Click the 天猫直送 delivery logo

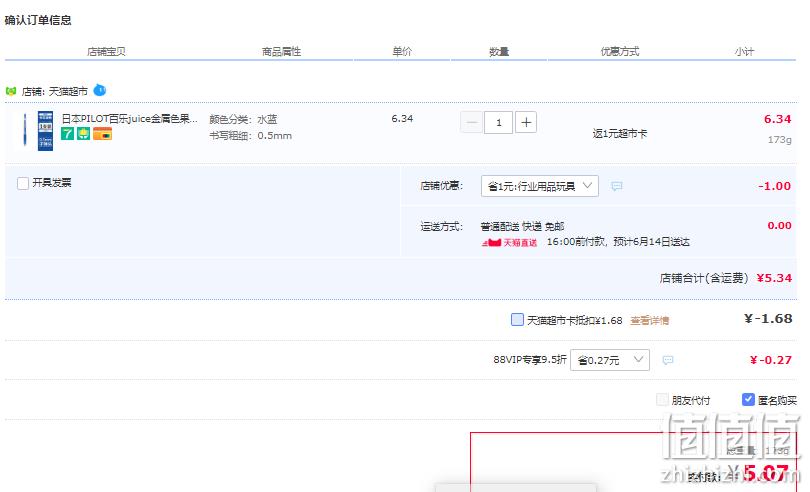(x=509, y=242)
